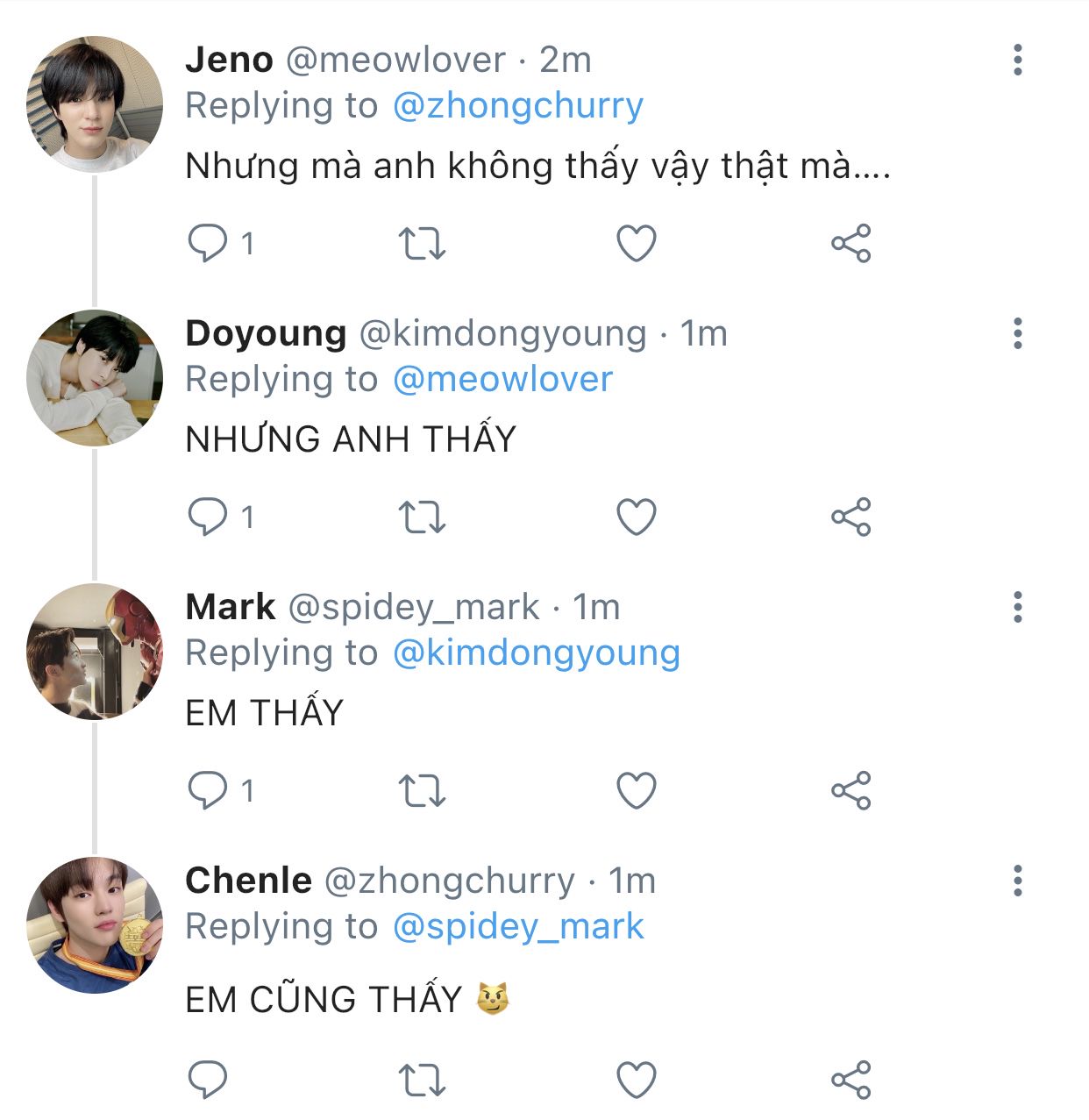The width and height of the screenshot is (1089, 1120).
Task: Reply to Chenle's tweet
Action: point(208,1080)
